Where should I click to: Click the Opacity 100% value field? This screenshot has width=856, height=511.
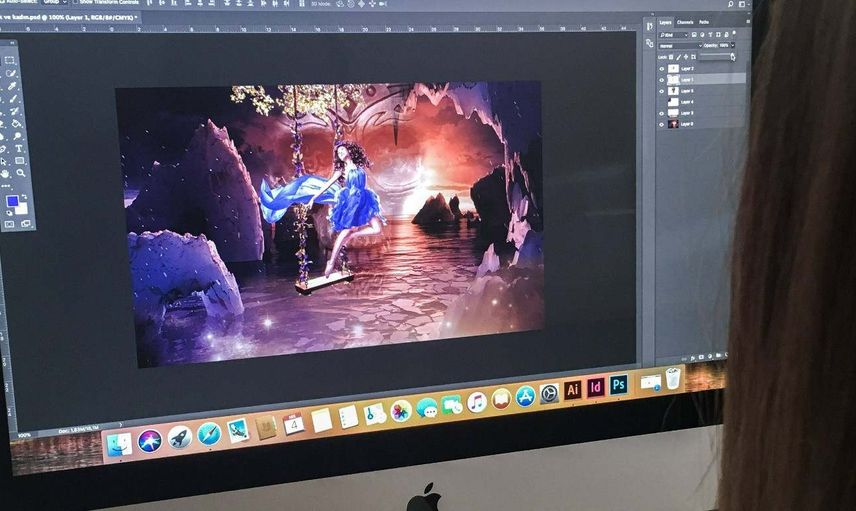[724, 45]
